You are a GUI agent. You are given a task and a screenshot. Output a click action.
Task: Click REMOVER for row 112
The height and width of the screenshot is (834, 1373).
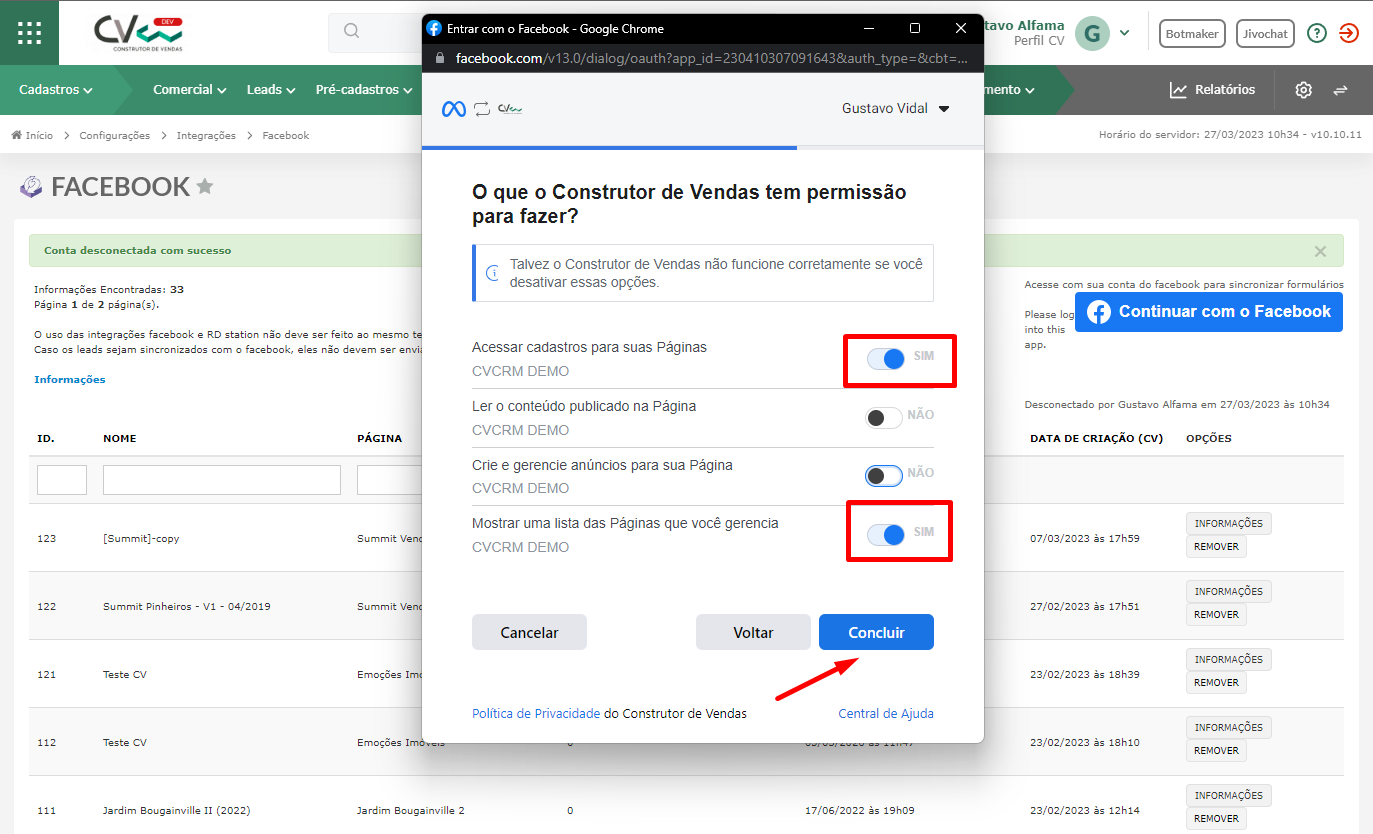point(1216,751)
